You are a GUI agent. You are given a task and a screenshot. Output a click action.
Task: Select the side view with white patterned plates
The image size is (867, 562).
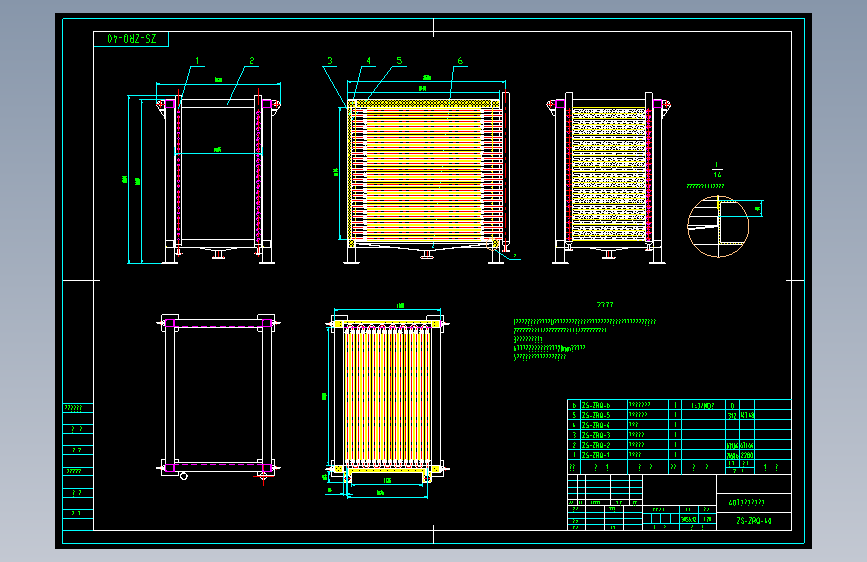pos(608,178)
